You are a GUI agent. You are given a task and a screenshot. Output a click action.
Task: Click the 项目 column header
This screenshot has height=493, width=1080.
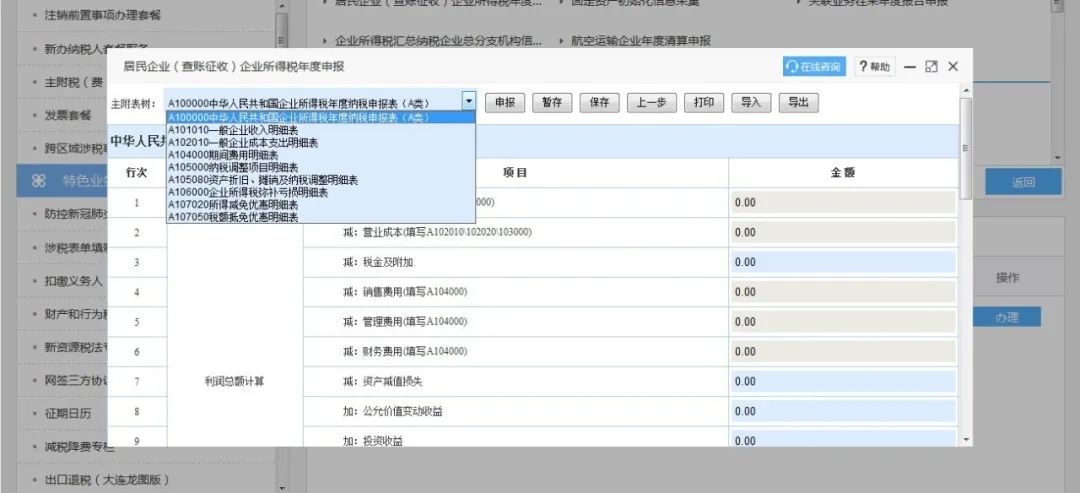[515, 173]
